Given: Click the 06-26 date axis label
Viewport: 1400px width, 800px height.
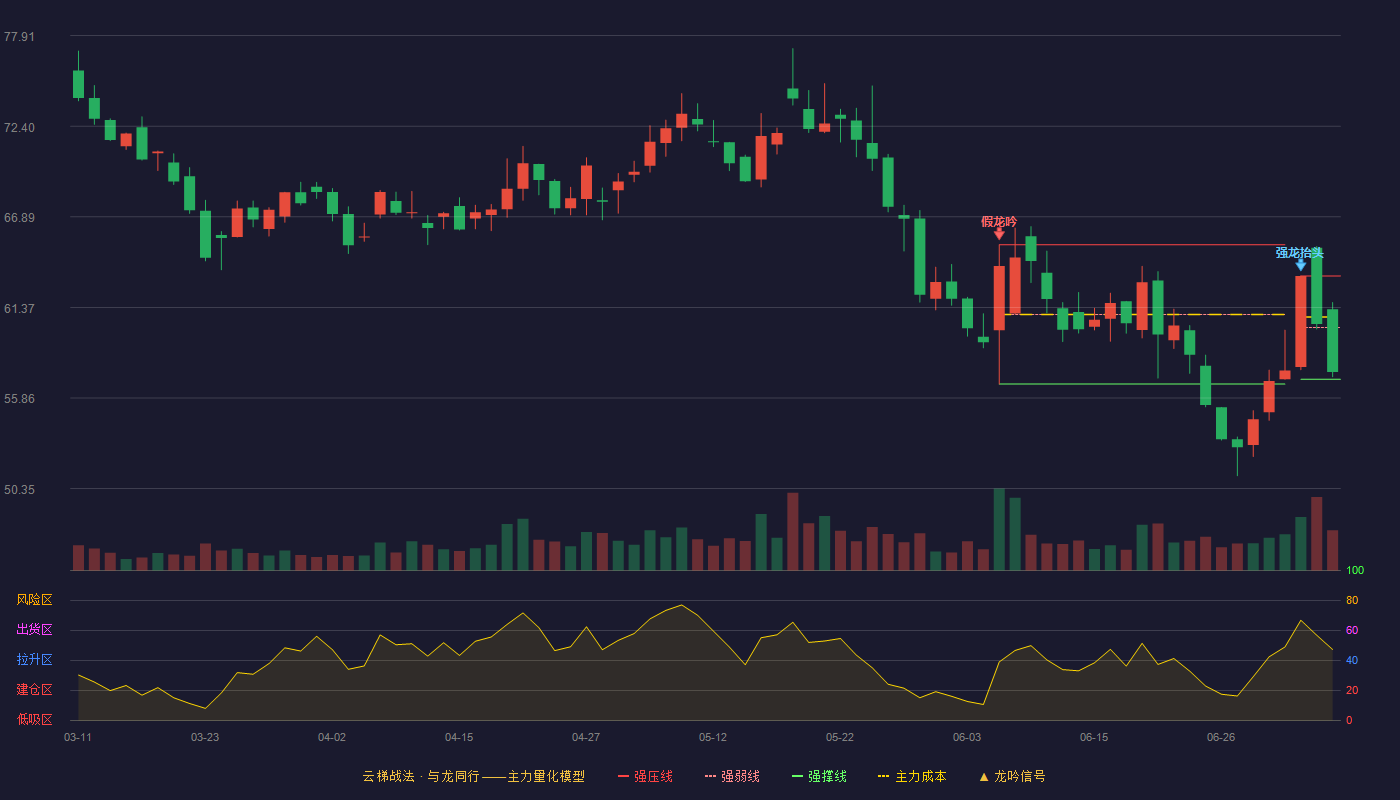Looking at the screenshot, I should pyautogui.click(x=1221, y=737).
